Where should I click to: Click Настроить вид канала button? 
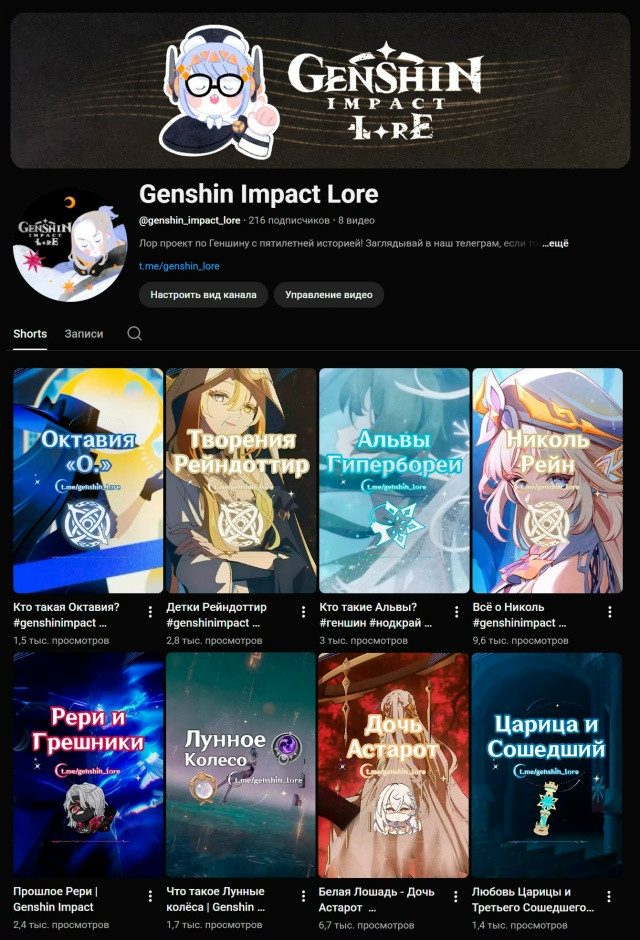(x=203, y=294)
